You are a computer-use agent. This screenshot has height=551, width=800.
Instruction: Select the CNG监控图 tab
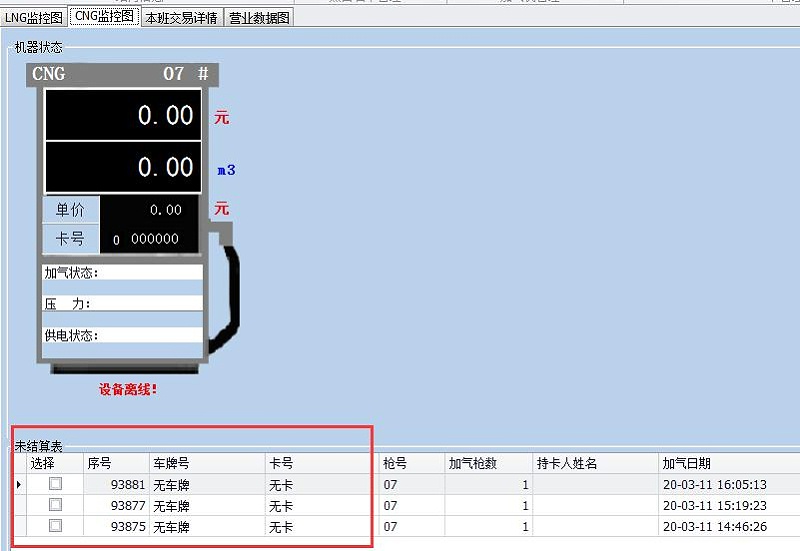[104, 17]
